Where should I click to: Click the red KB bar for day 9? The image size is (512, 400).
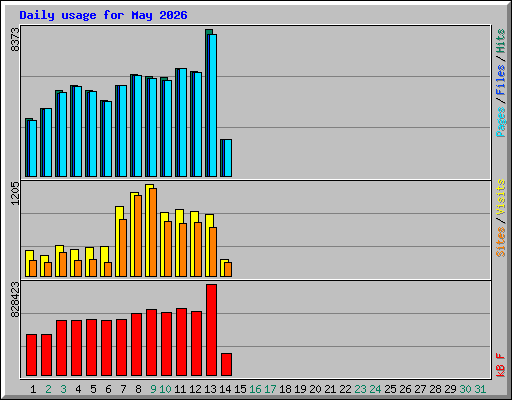151,343
